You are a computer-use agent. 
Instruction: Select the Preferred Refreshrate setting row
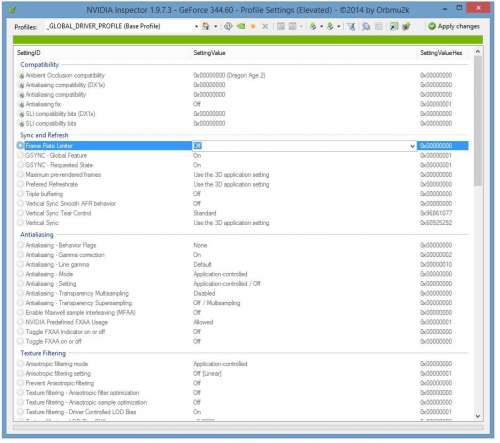coord(243,184)
